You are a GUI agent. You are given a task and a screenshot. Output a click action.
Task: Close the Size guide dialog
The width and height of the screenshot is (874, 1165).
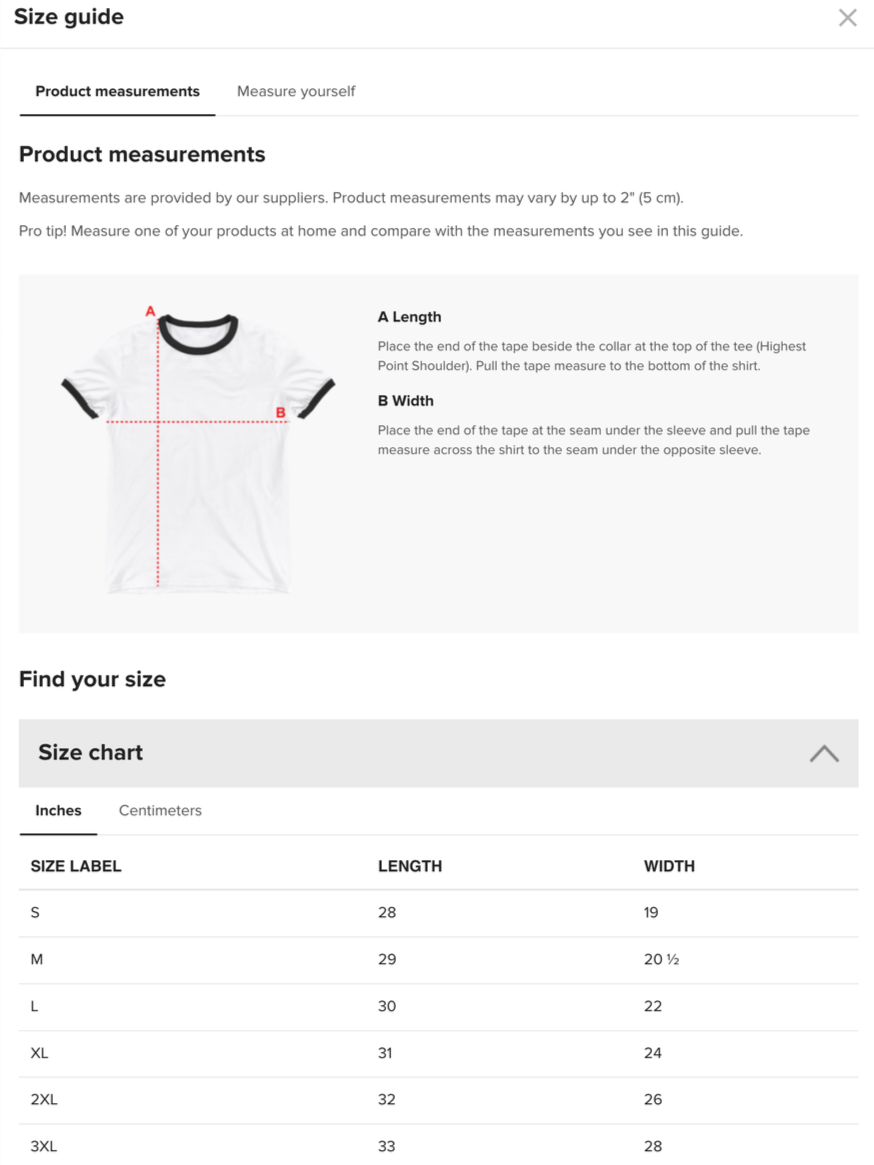point(847,18)
